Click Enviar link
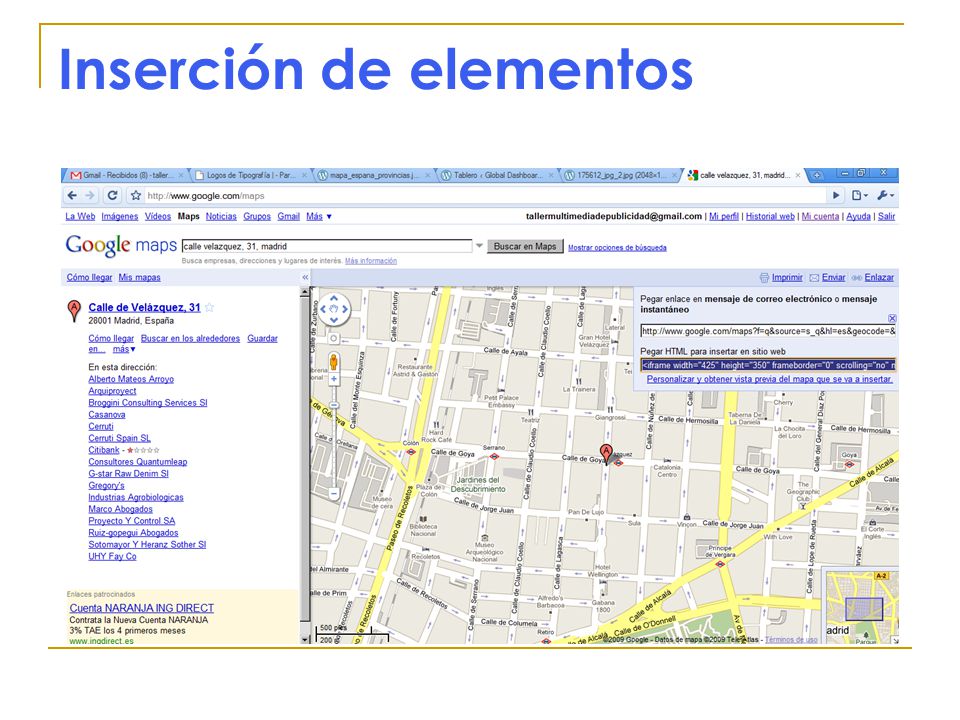This screenshot has height=720, width=960. coord(833,277)
